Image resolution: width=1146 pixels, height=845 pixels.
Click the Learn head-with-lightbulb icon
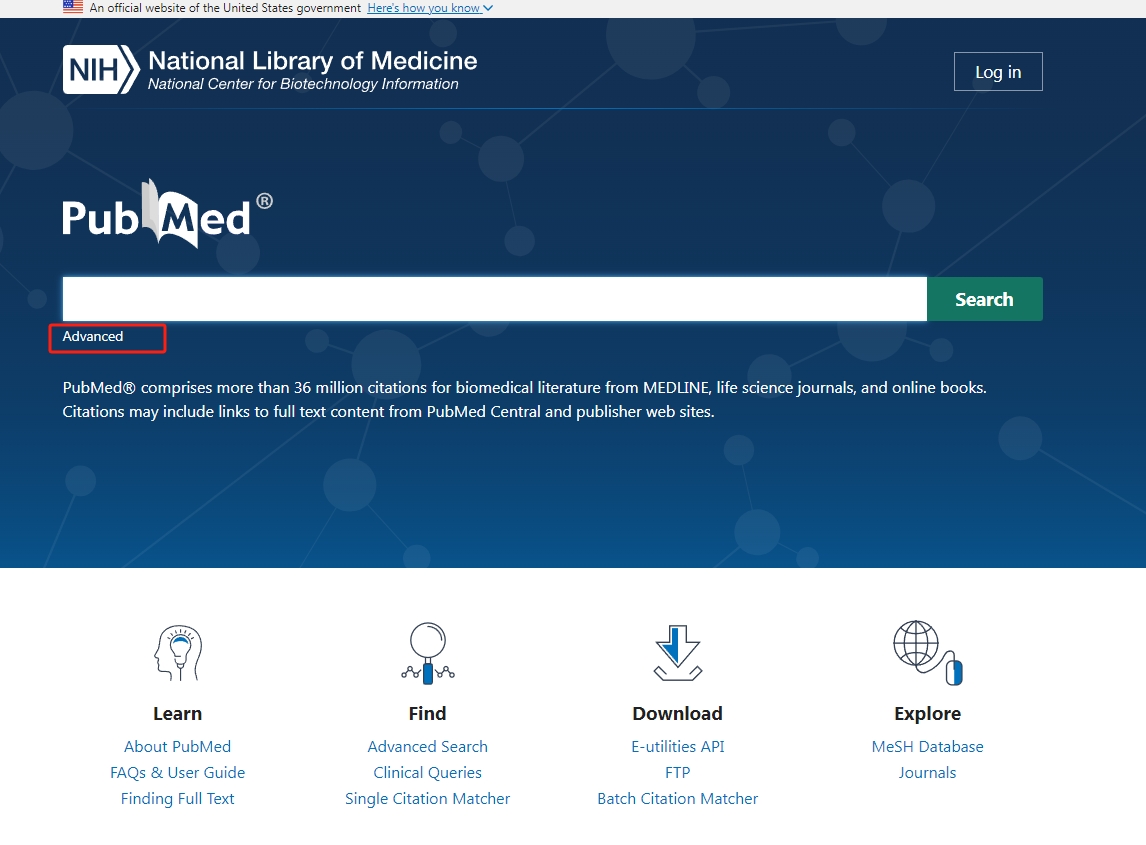click(x=178, y=653)
